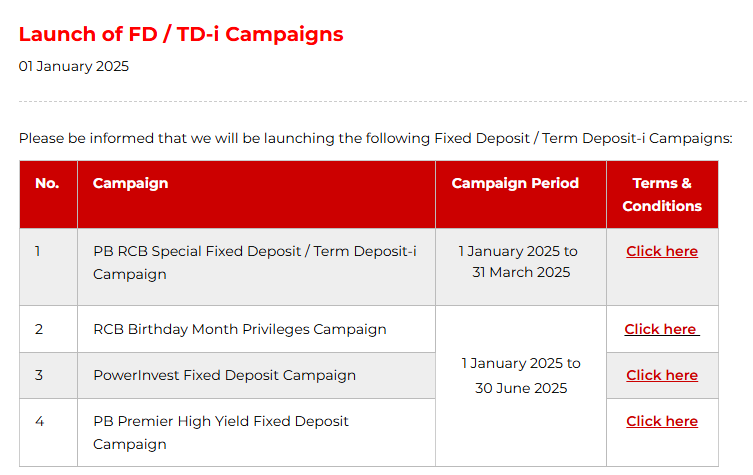Viewport: 753px width, 475px height.
Task: Click the "No." column header
Action: tap(47, 183)
